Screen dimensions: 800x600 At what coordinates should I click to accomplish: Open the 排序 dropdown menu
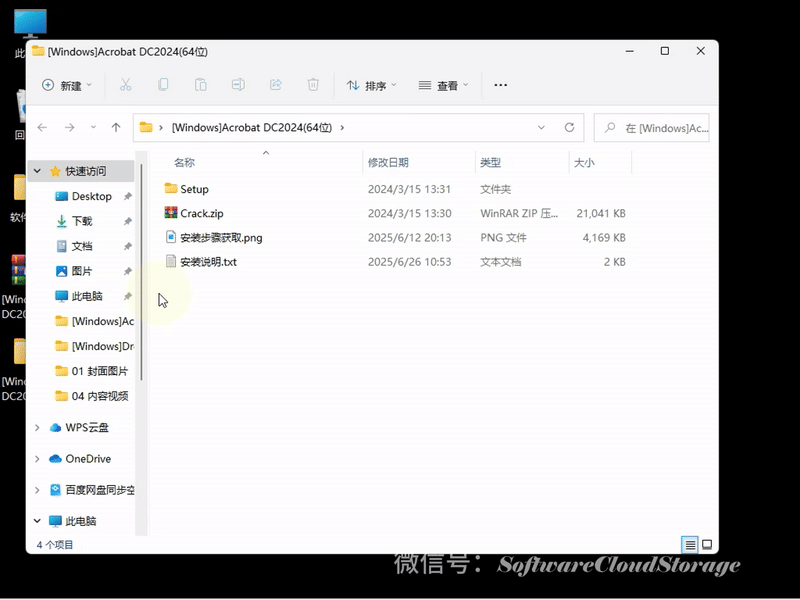pos(372,85)
